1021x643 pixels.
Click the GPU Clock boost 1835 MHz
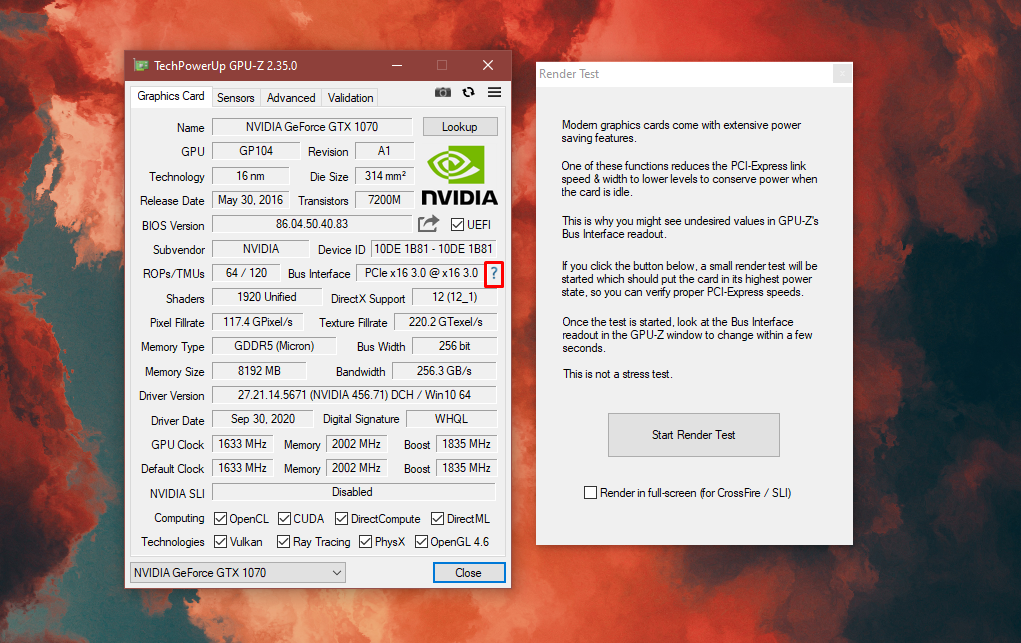(466, 444)
